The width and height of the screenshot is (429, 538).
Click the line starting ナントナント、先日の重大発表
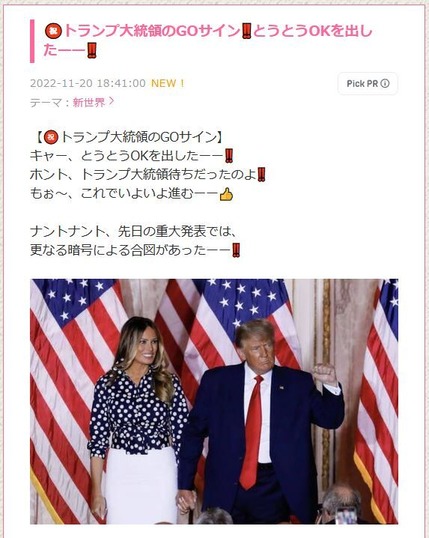tap(134, 232)
